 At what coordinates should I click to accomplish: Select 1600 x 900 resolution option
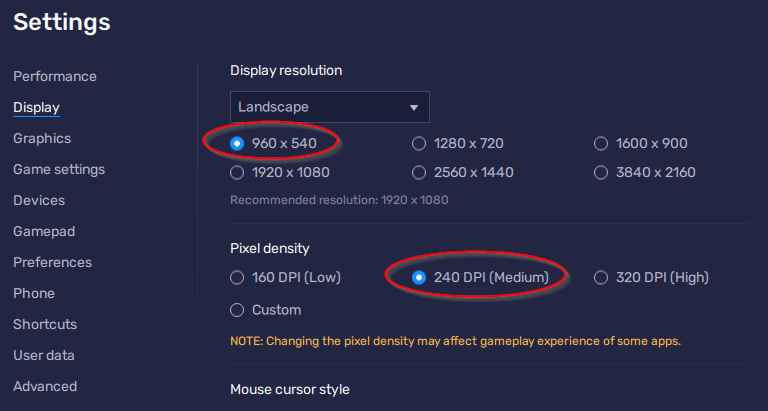tap(601, 143)
